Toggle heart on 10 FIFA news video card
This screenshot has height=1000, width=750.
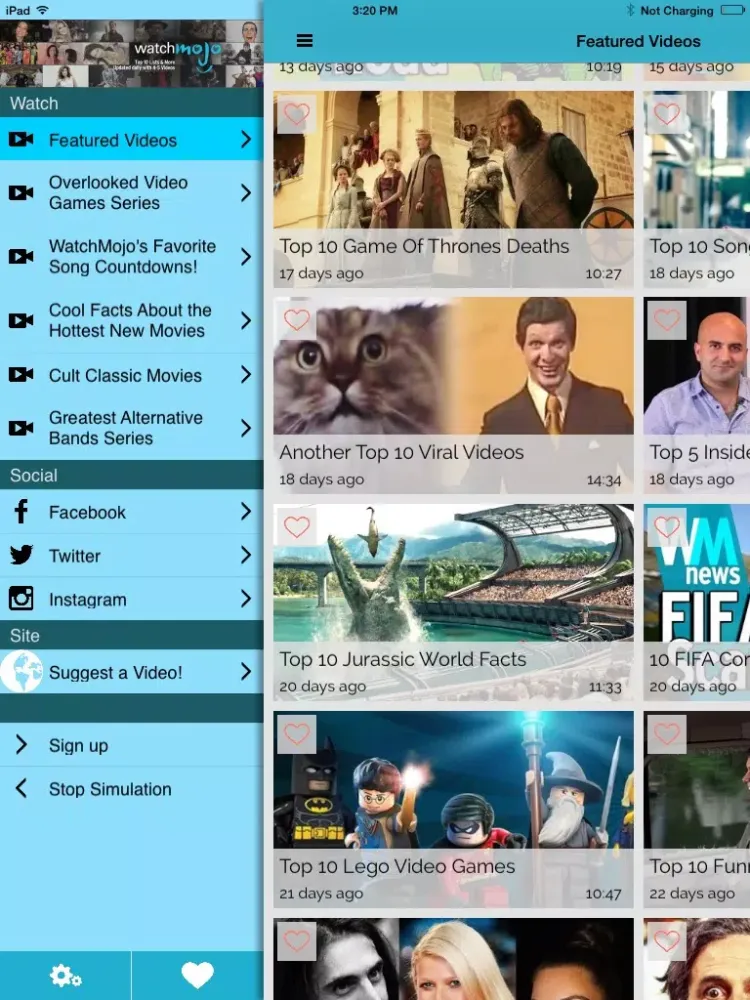click(x=667, y=527)
